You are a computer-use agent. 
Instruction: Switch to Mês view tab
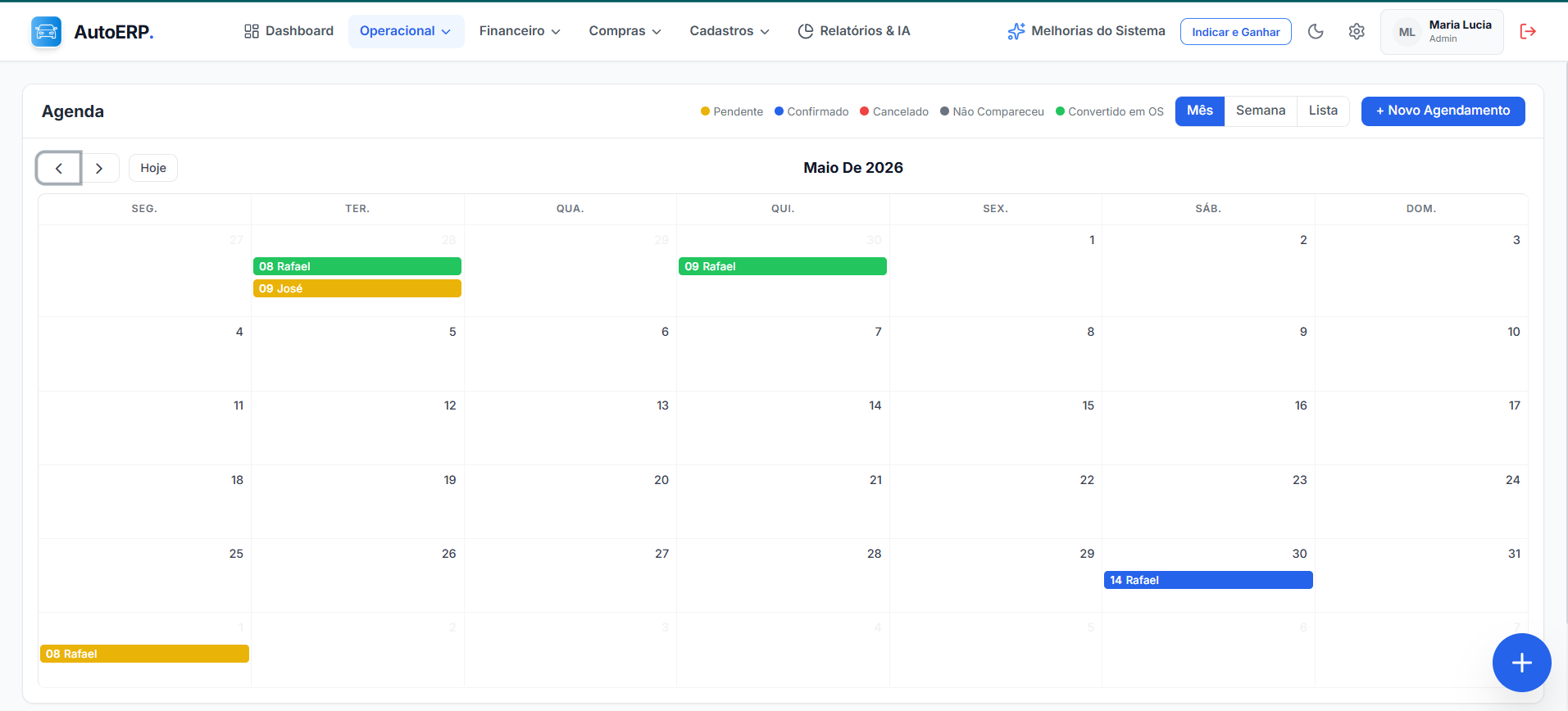tap(1200, 111)
